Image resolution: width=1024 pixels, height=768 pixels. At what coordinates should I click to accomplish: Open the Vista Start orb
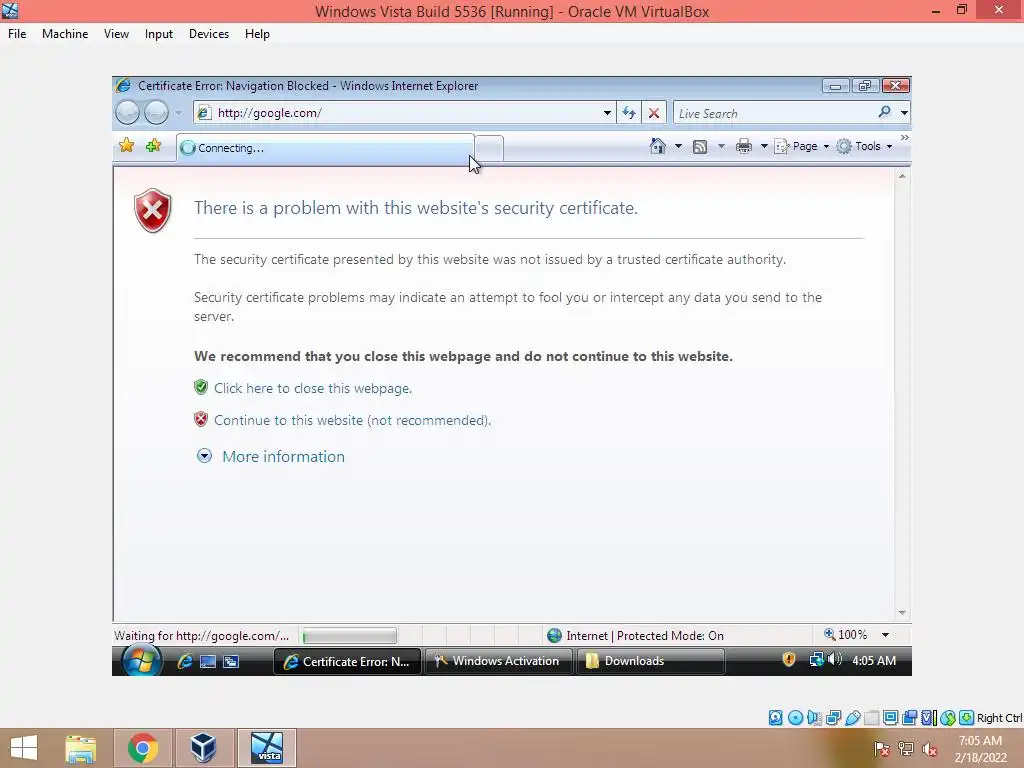[x=142, y=660]
